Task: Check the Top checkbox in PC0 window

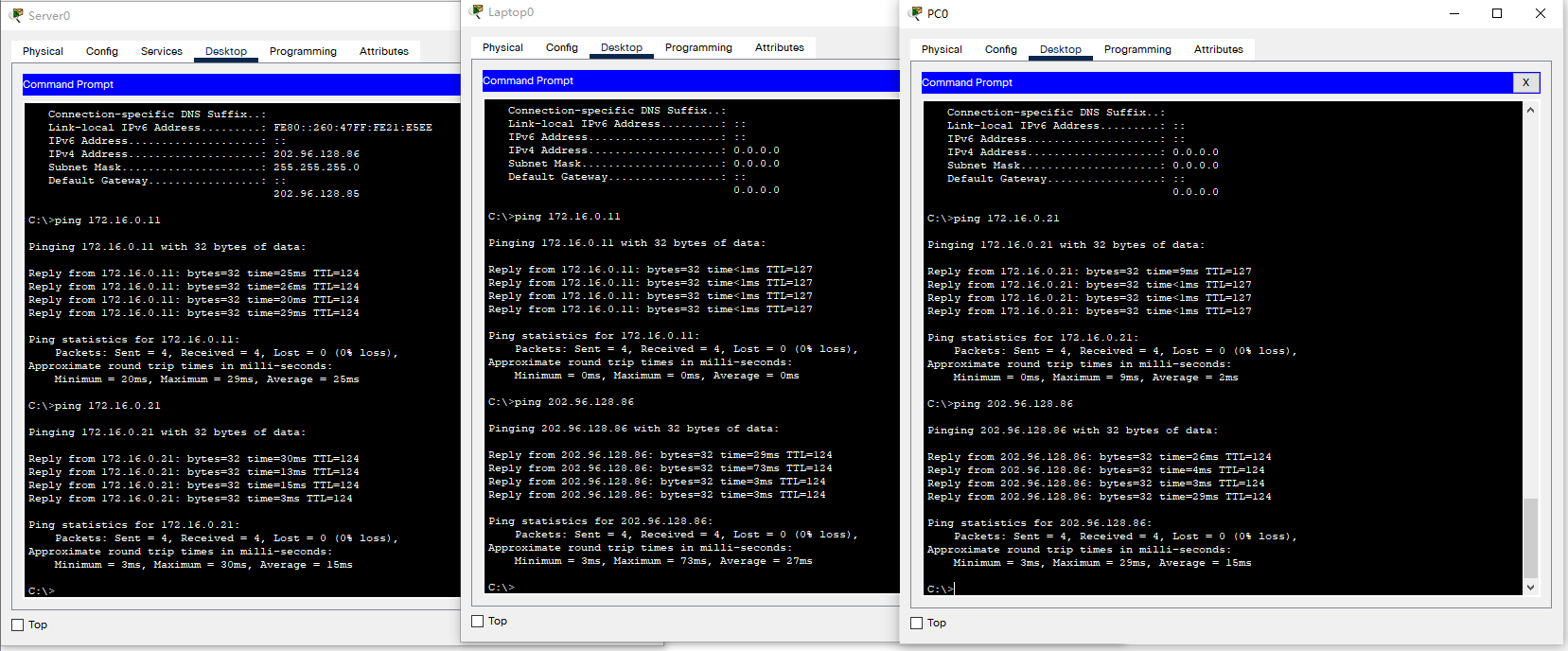Action: (917, 623)
